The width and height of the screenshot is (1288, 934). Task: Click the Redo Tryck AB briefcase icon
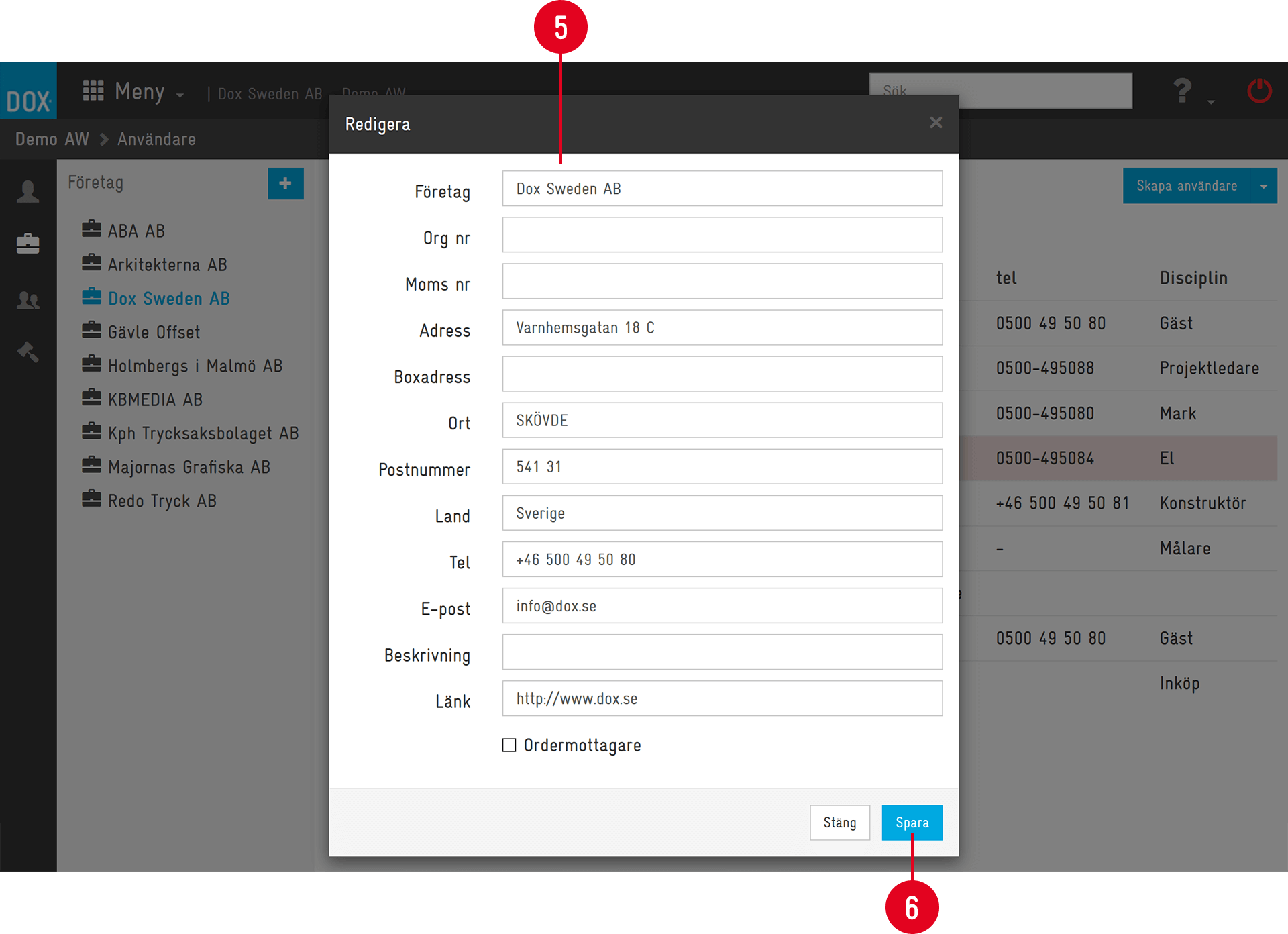[x=91, y=499]
